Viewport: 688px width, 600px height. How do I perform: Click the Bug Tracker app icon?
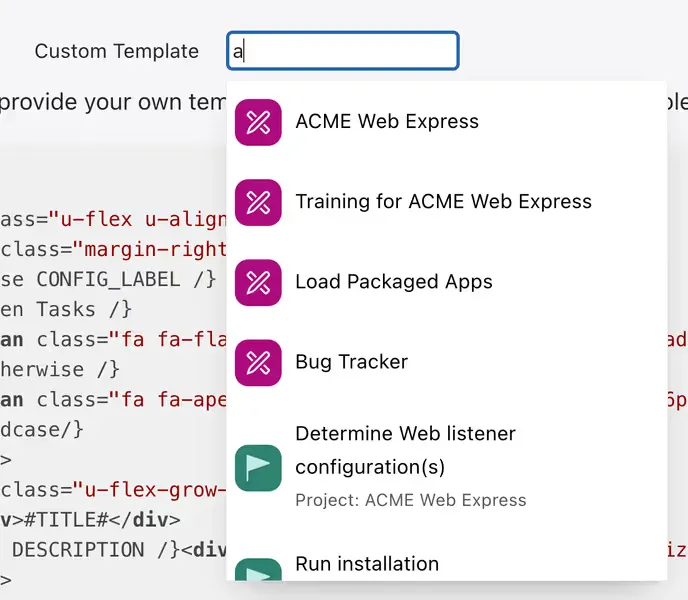pyautogui.click(x=258, y=363)
